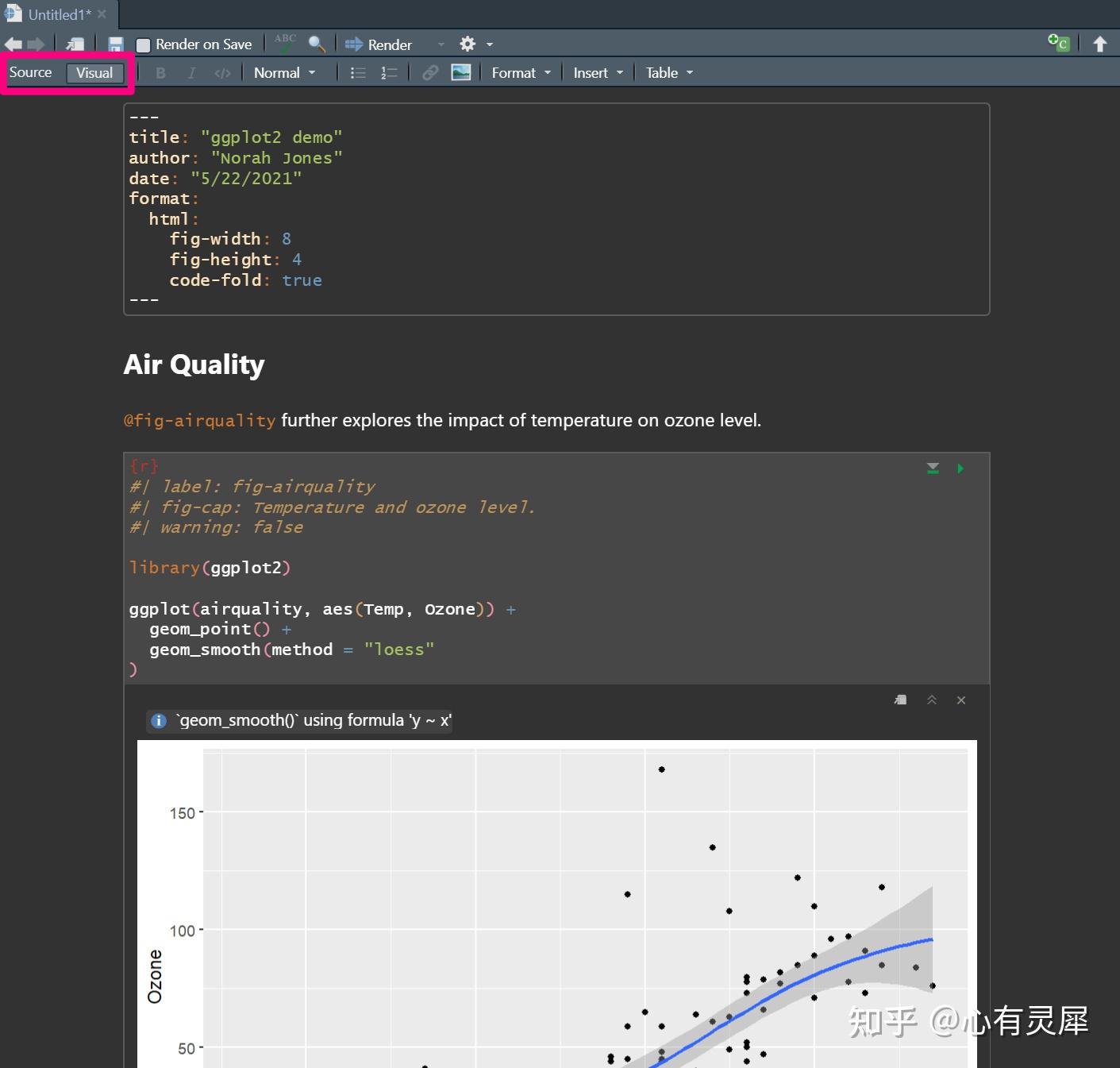Save the document with the save icon
The image size is (1120, 1068).
tap(115, 44)
